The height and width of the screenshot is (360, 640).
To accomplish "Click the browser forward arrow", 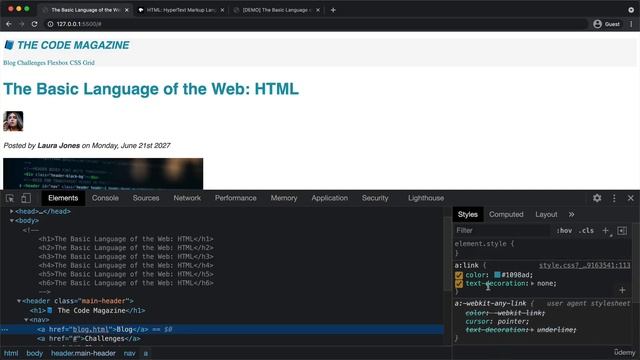I will [x=22, y=24].
